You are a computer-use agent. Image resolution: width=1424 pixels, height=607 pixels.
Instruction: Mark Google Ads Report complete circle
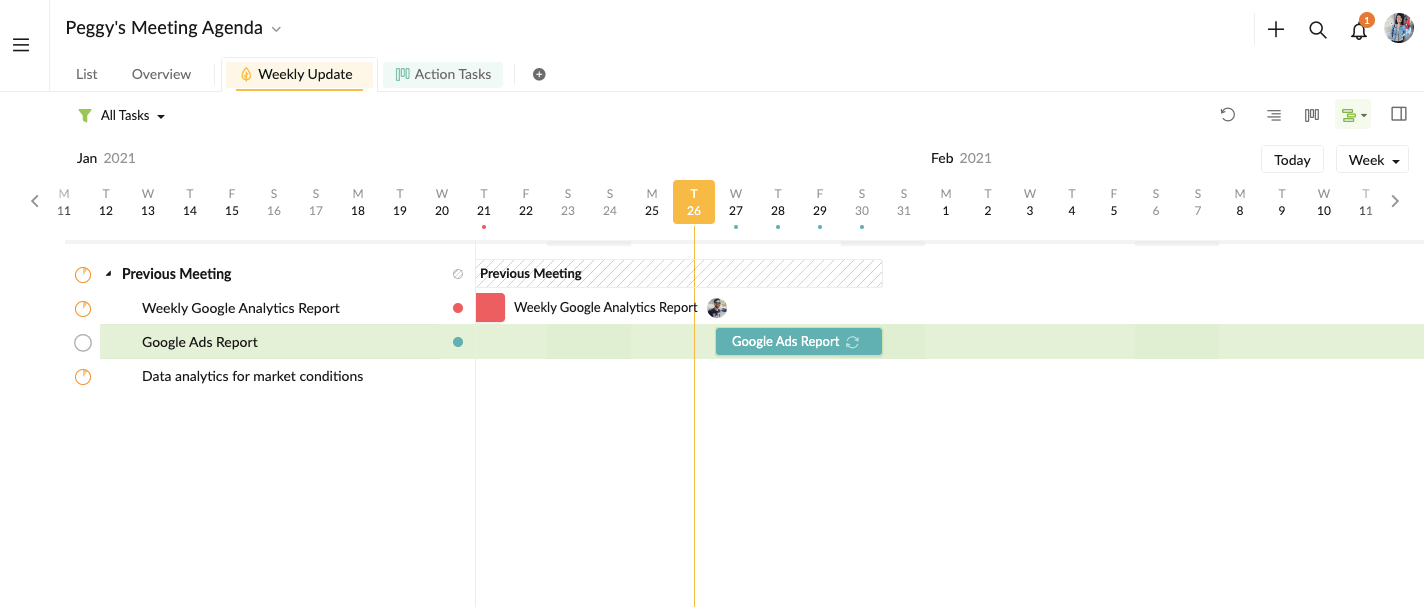tap(83, 343)
